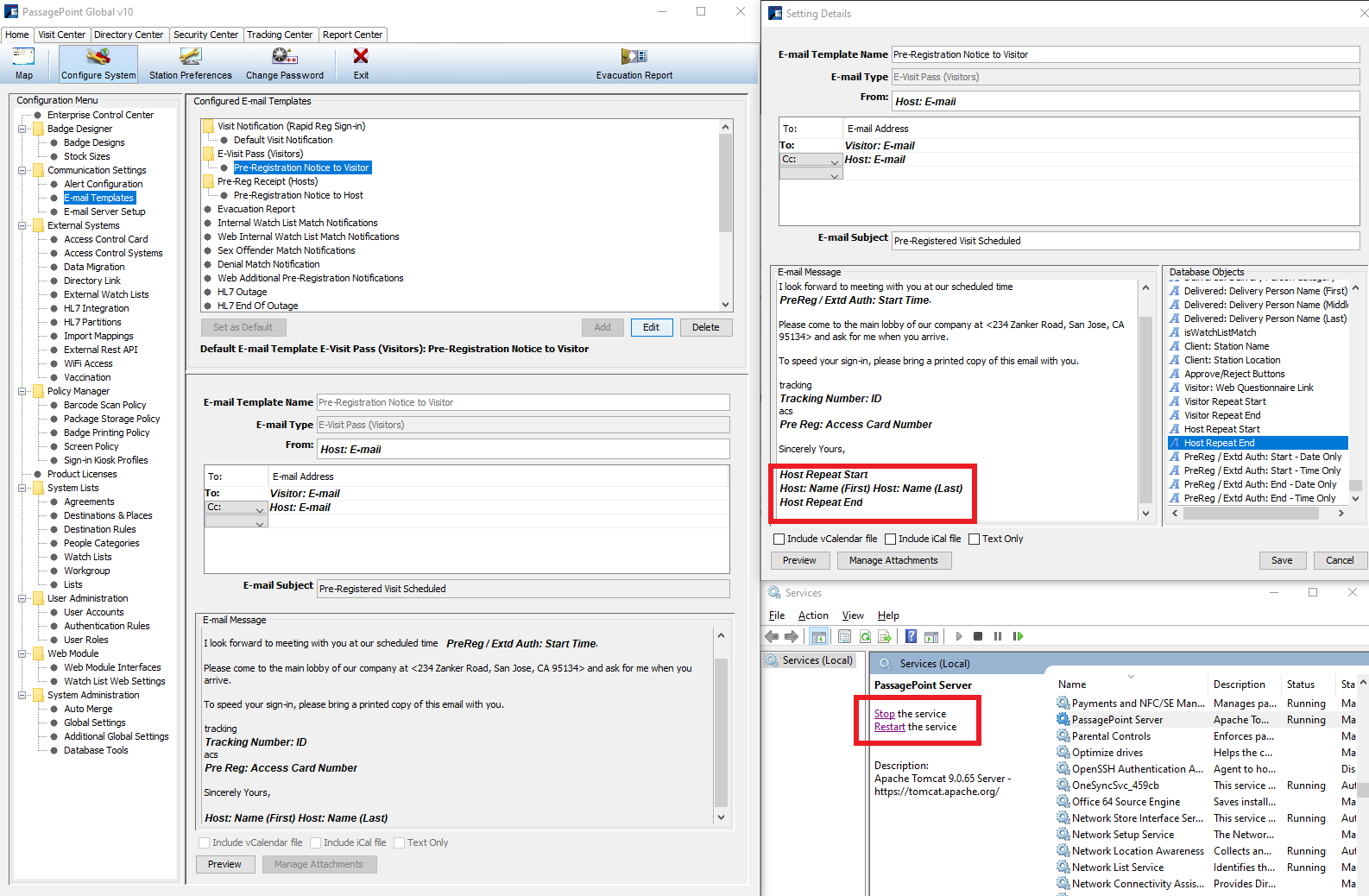Switch to the Tracking Center tab
The image size is (1369, 896).
pyautogui.click(x=280, y=35)
